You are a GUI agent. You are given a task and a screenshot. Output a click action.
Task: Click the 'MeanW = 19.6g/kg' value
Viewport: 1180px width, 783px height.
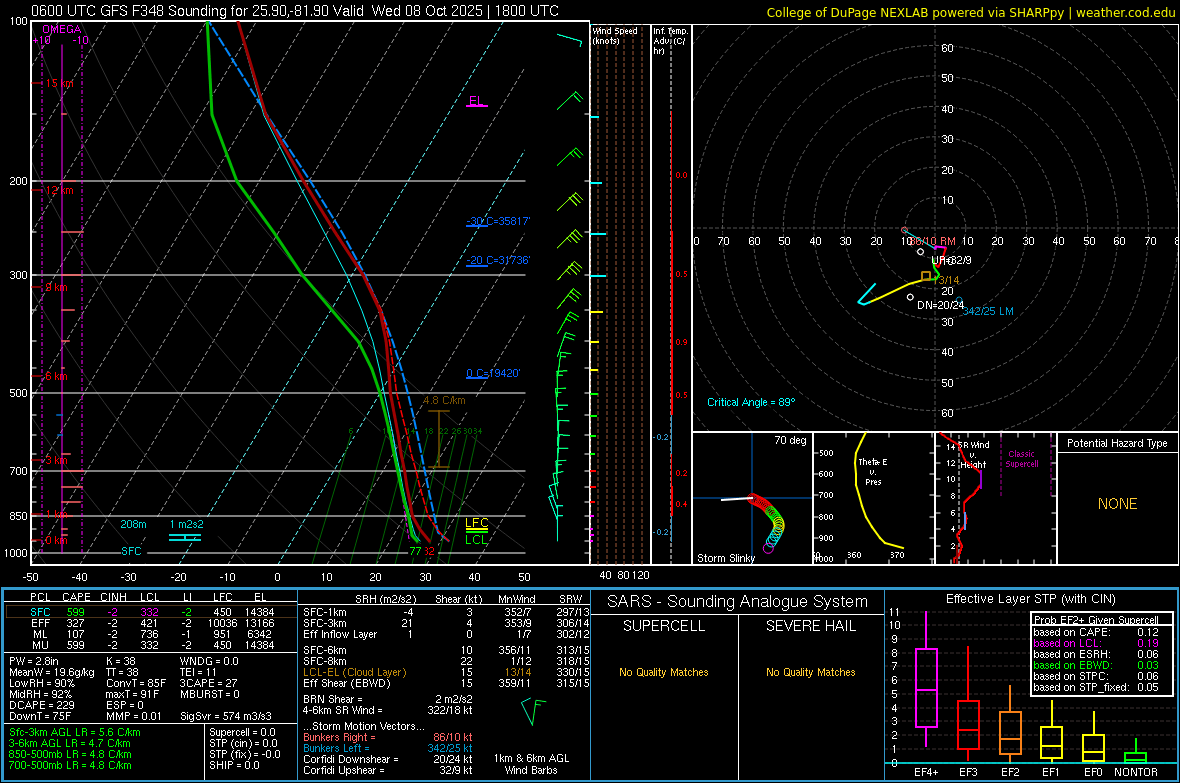52,672
